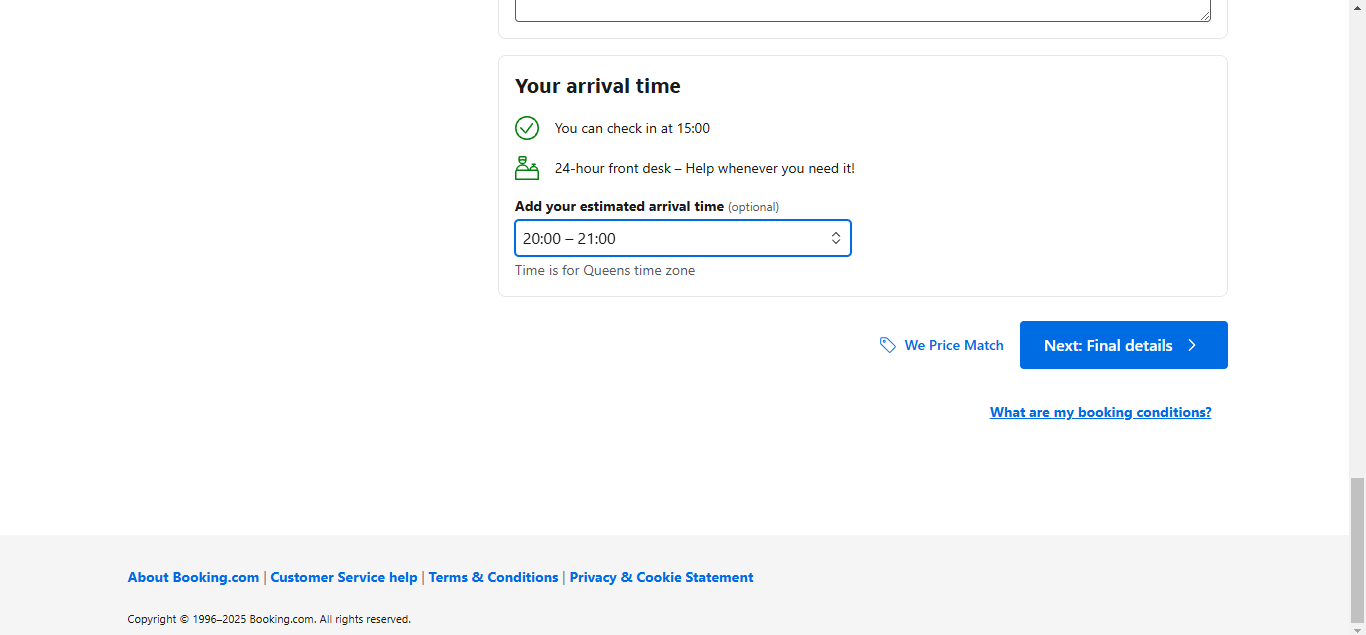The image size is (1366, 635).
Task: Open Customer Service help link
Action: [344, 577]
